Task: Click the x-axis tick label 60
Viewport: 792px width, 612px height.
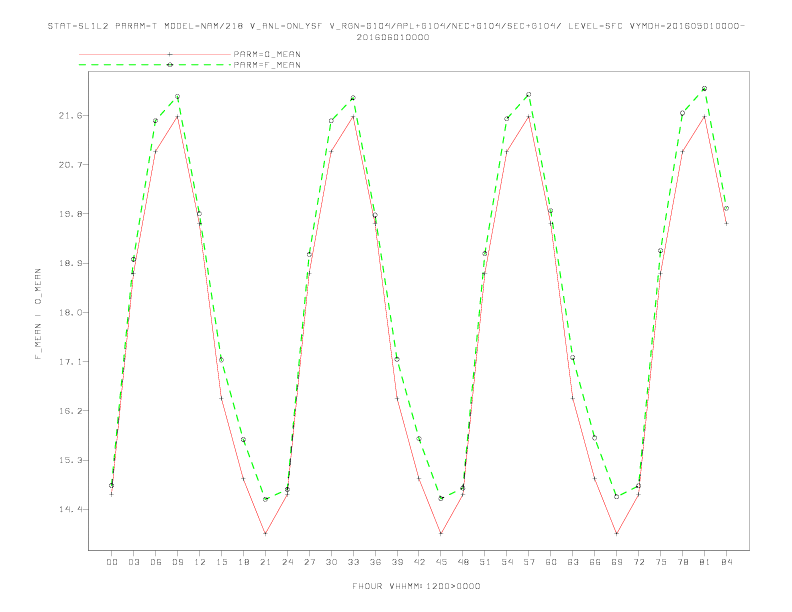Action: (x=551, y=562)
